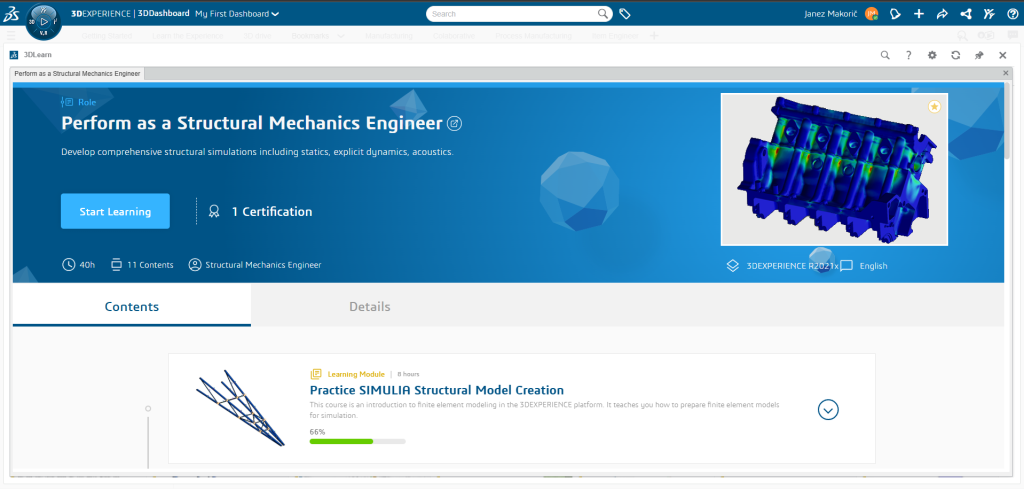Click the Learning Module label icon

click(315, 374)
